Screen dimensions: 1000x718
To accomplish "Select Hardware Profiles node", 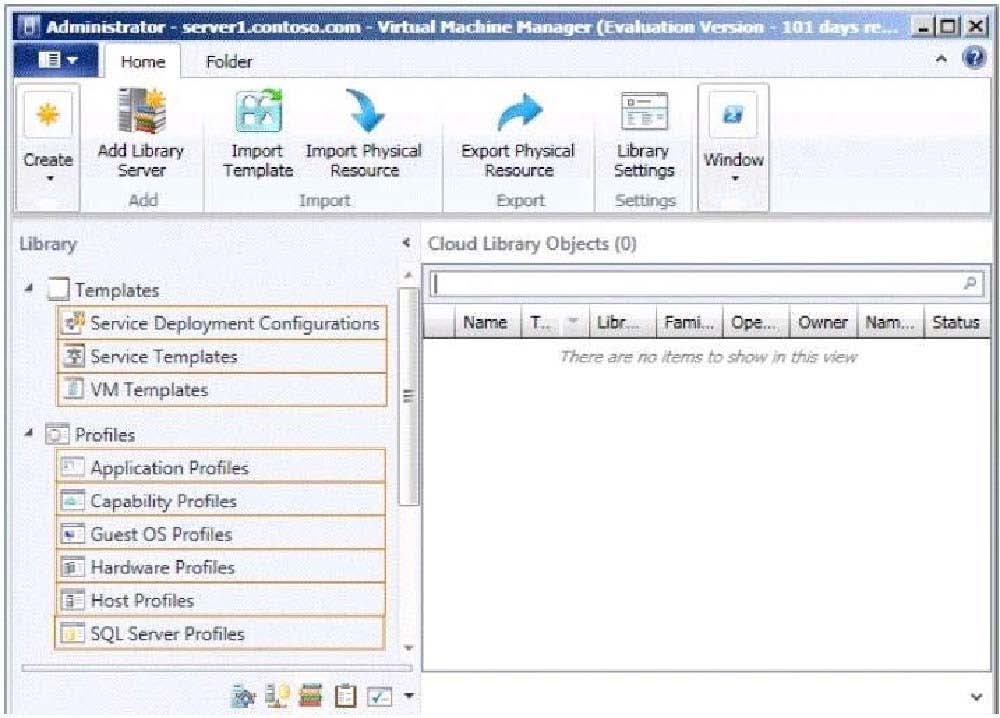I will pos(221,567).
